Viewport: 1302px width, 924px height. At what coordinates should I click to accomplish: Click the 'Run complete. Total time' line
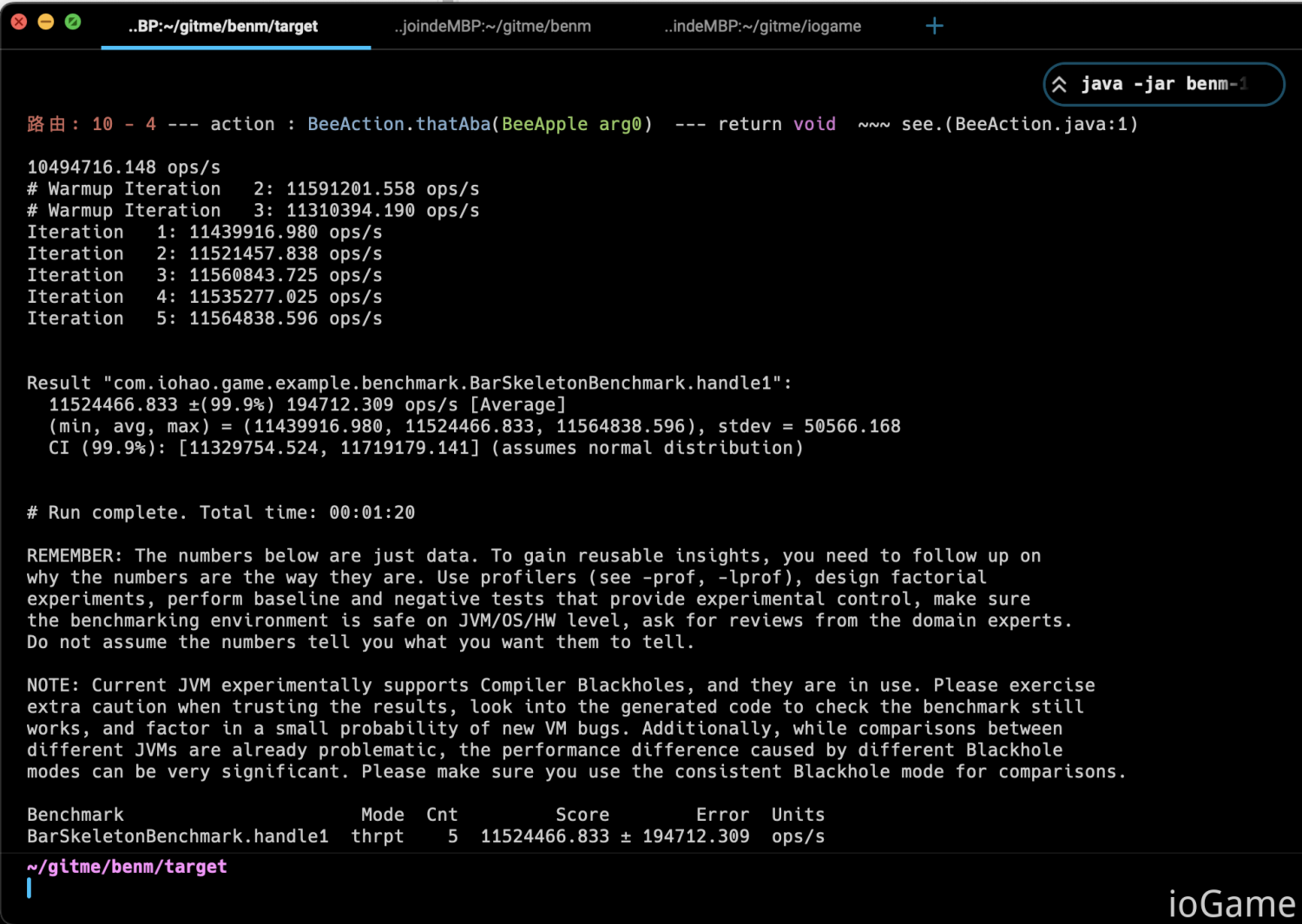221,513
